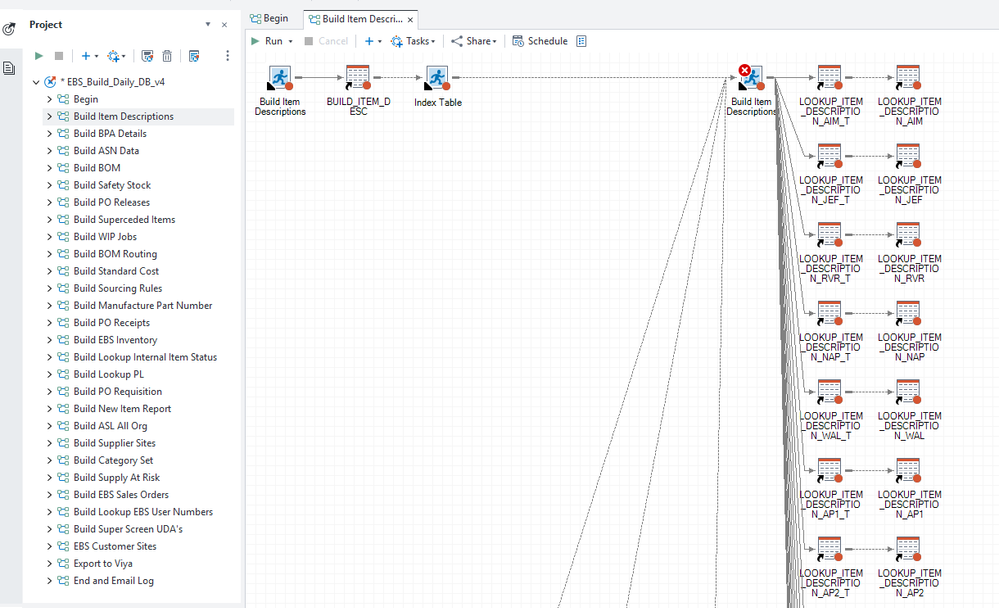Select the BUILD_ITEM_DESC table node

358,78
